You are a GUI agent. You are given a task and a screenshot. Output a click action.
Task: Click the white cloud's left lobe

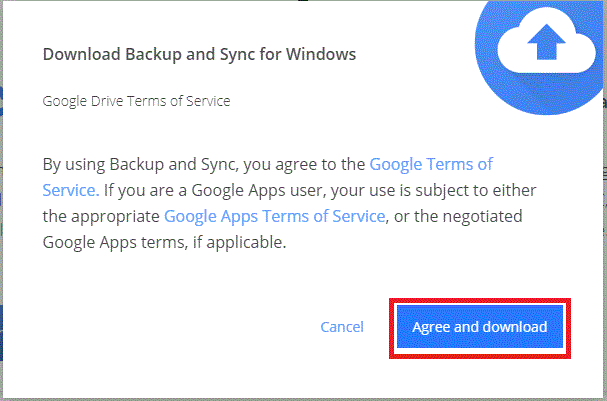click(x=513, y=54)
